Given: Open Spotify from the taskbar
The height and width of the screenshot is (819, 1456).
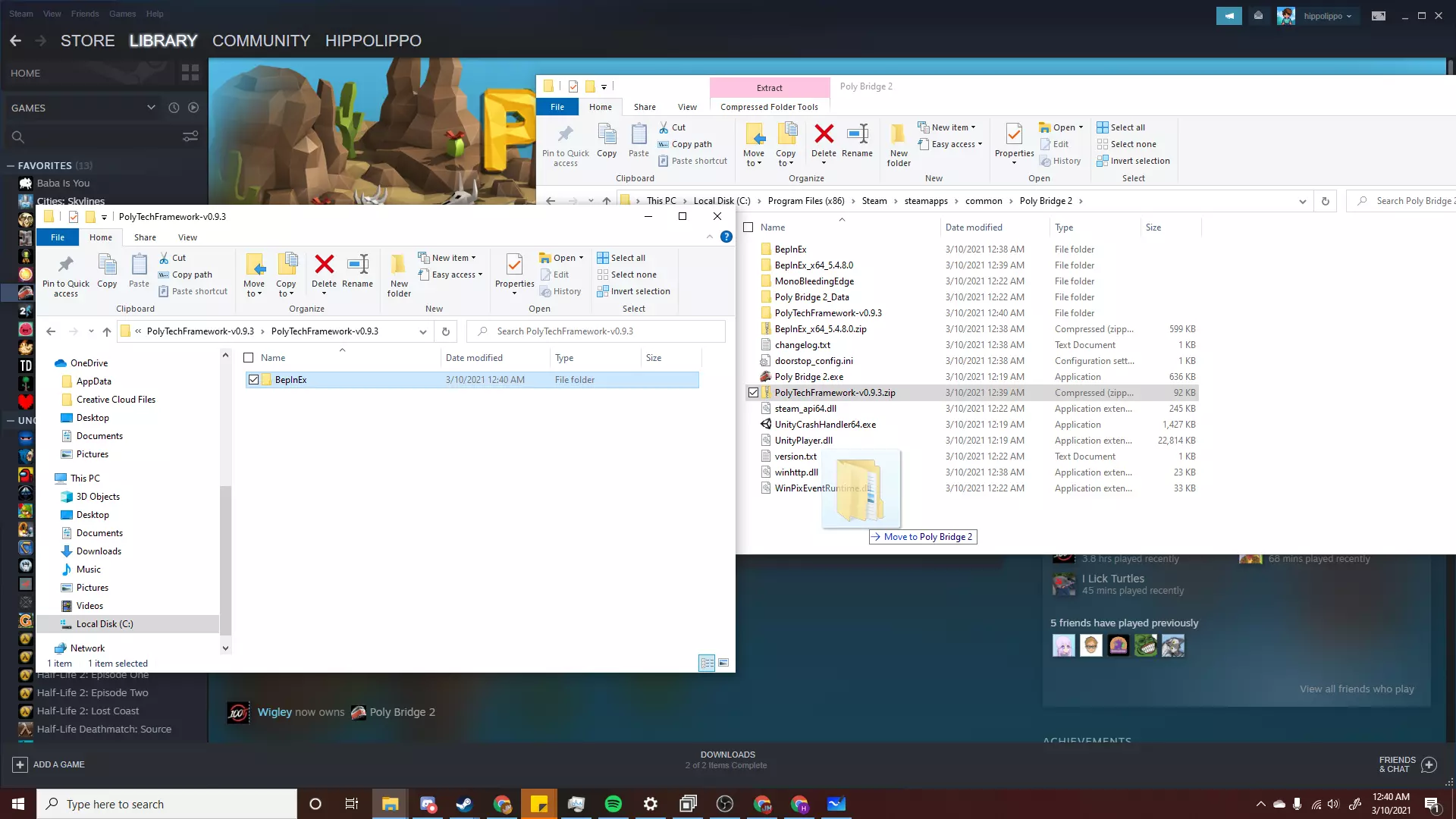Looking at the screenshot, I should pyautogui.click(x=613, y=804).
